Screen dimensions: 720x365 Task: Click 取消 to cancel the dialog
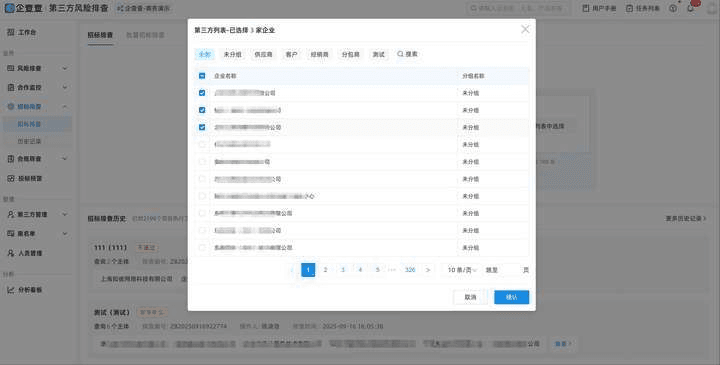(x=470, y=297)
